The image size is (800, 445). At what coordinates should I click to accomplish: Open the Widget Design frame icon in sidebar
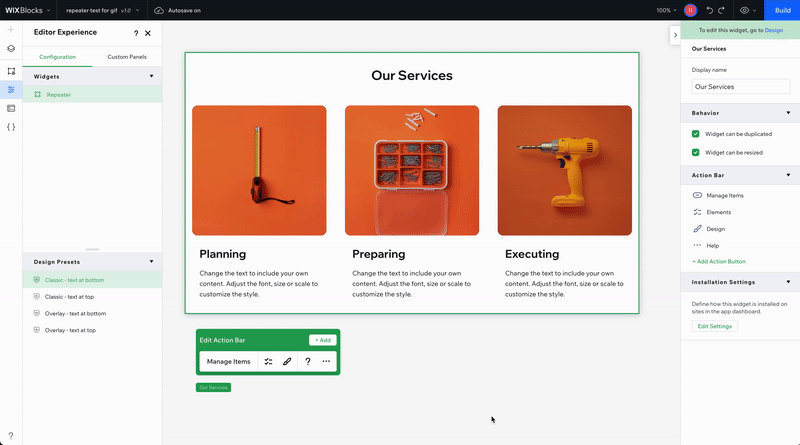[11, 71]
